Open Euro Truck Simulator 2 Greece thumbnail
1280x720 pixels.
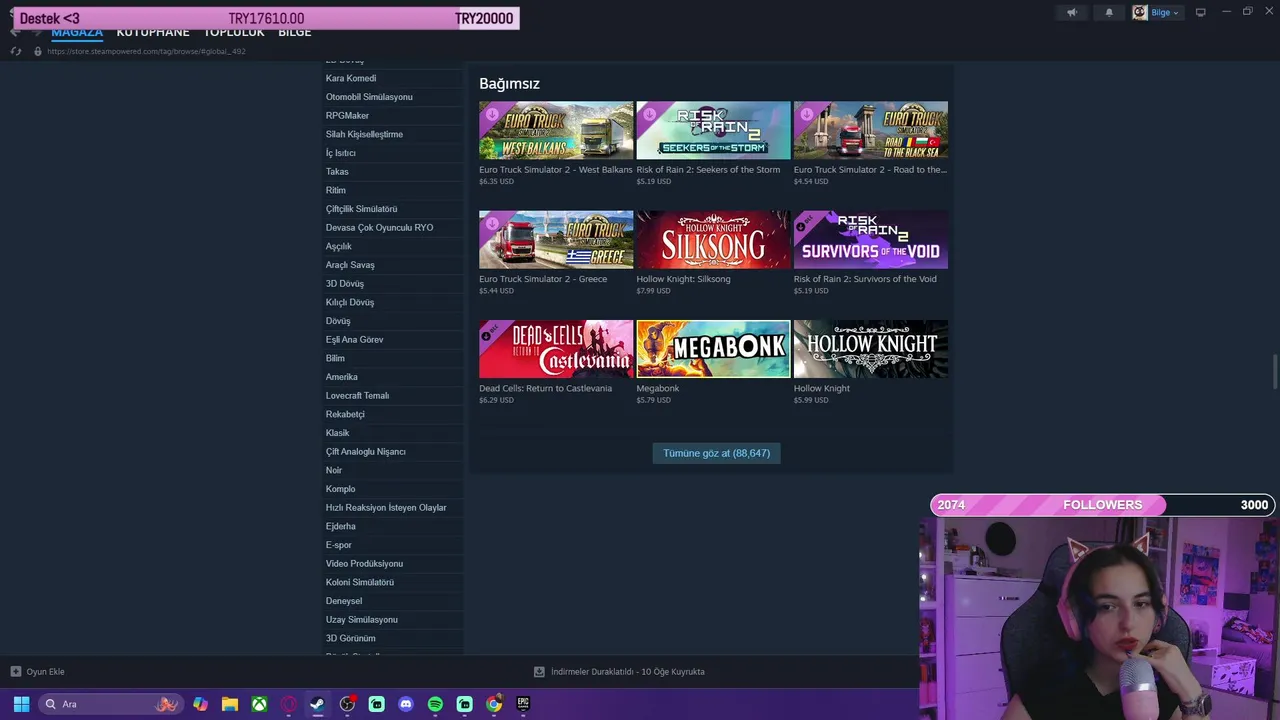[x=556, y=239]
